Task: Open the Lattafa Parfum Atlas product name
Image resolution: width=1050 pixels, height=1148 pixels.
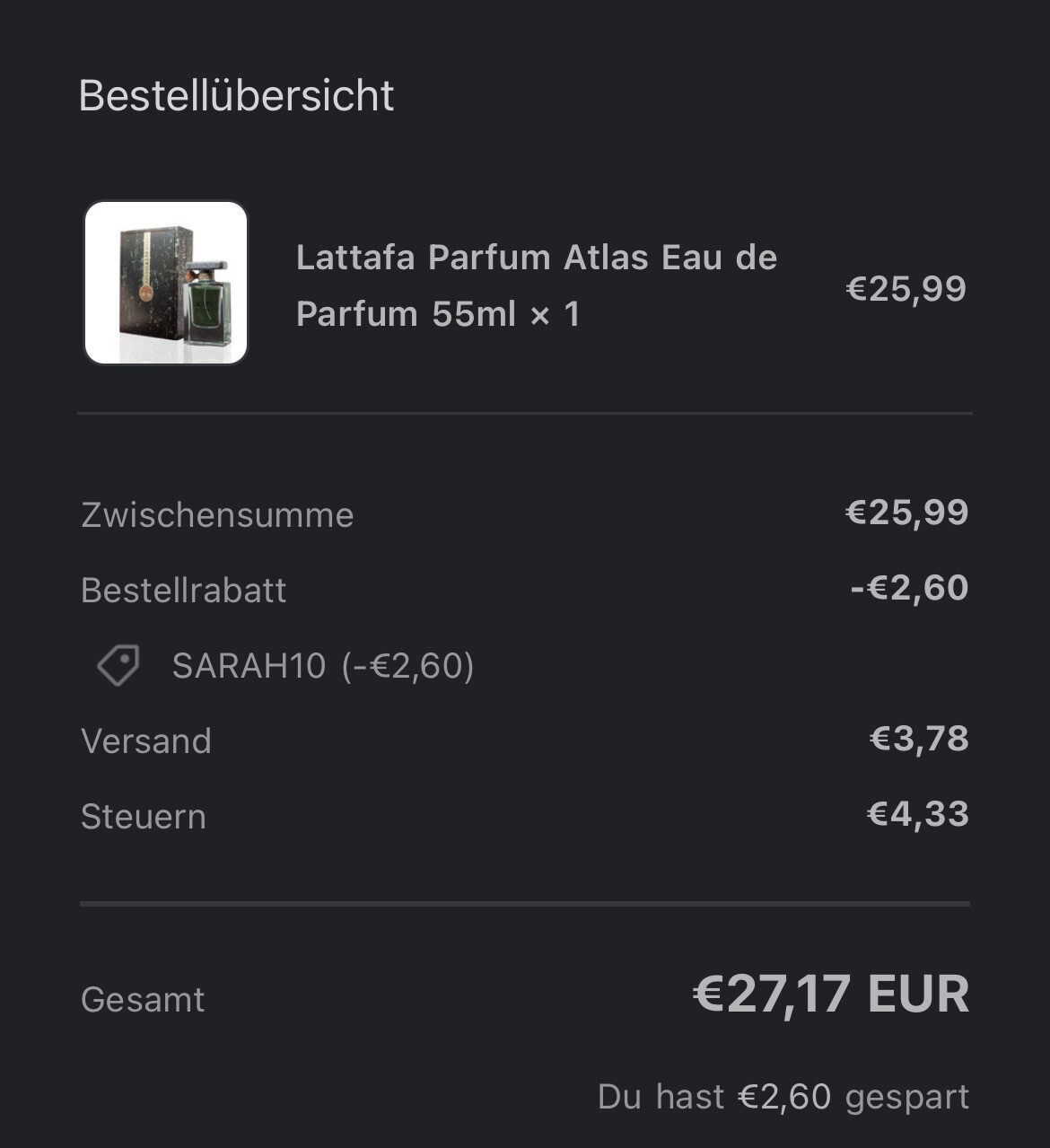Action: pos(536,285)
